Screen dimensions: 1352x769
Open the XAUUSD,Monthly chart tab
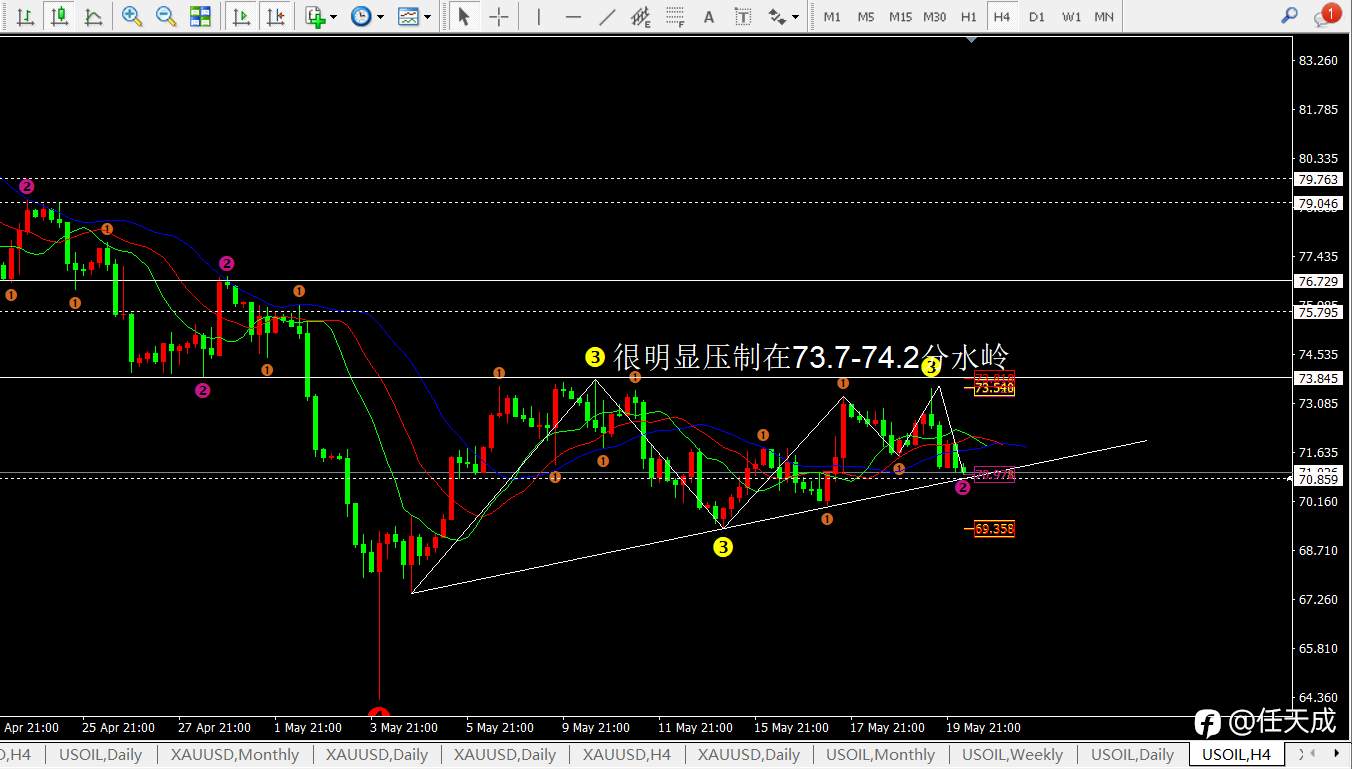pyautogui.click(x=235, y=755)
